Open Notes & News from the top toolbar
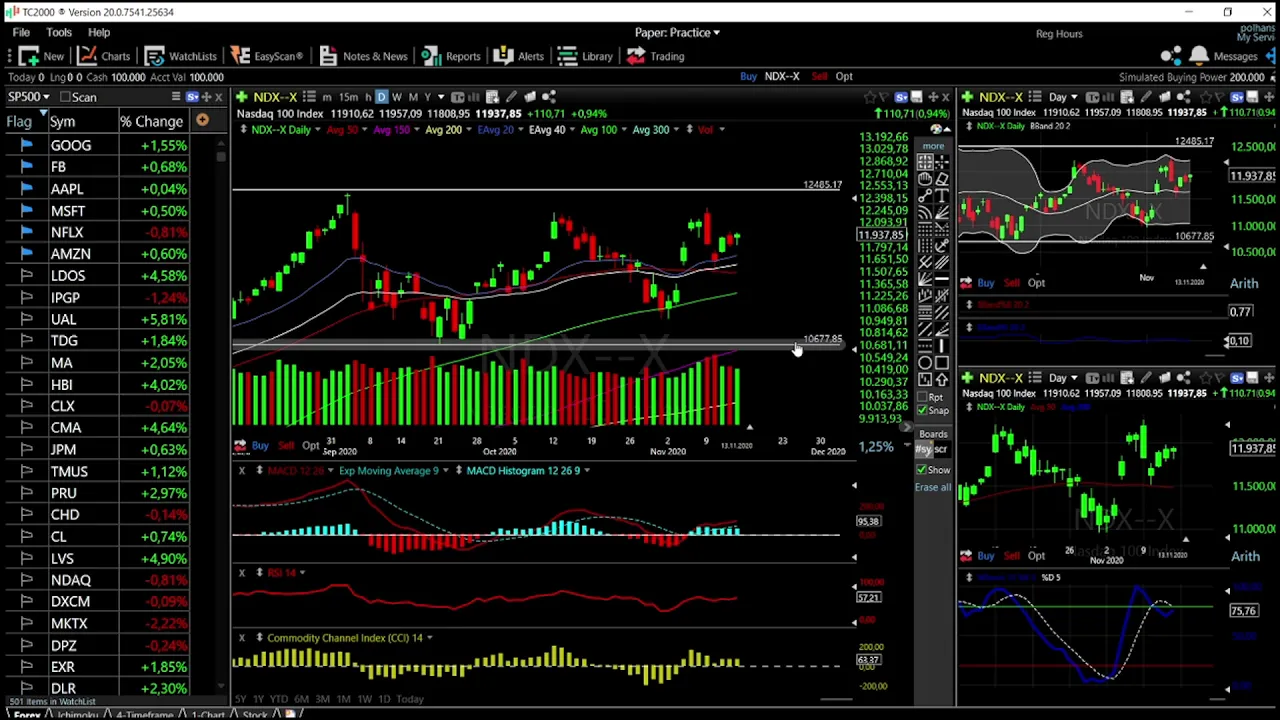Viewport: 1280px width, 720px height. coord(363,56)
